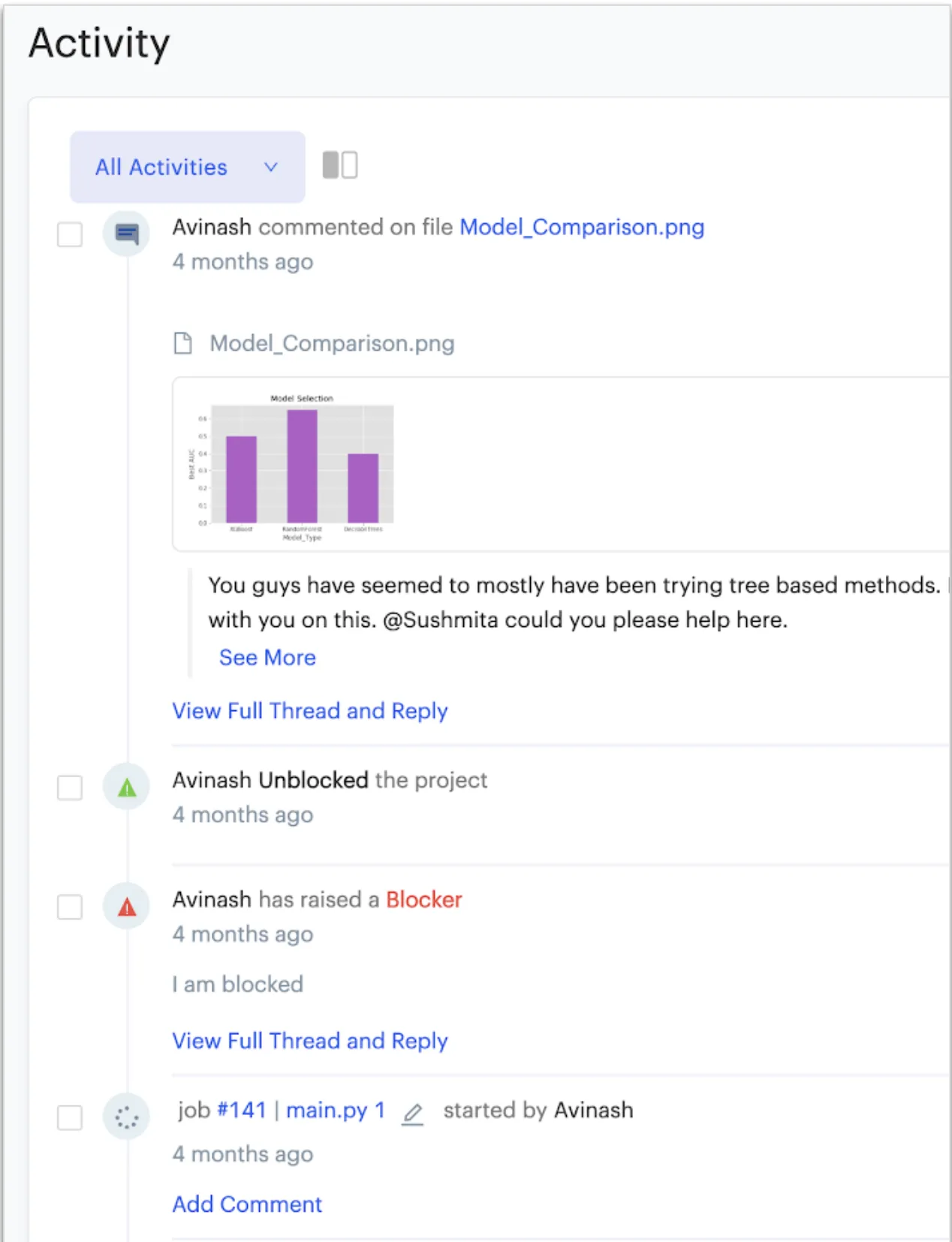Expand the comment with See More

click(x=267, y=657)
